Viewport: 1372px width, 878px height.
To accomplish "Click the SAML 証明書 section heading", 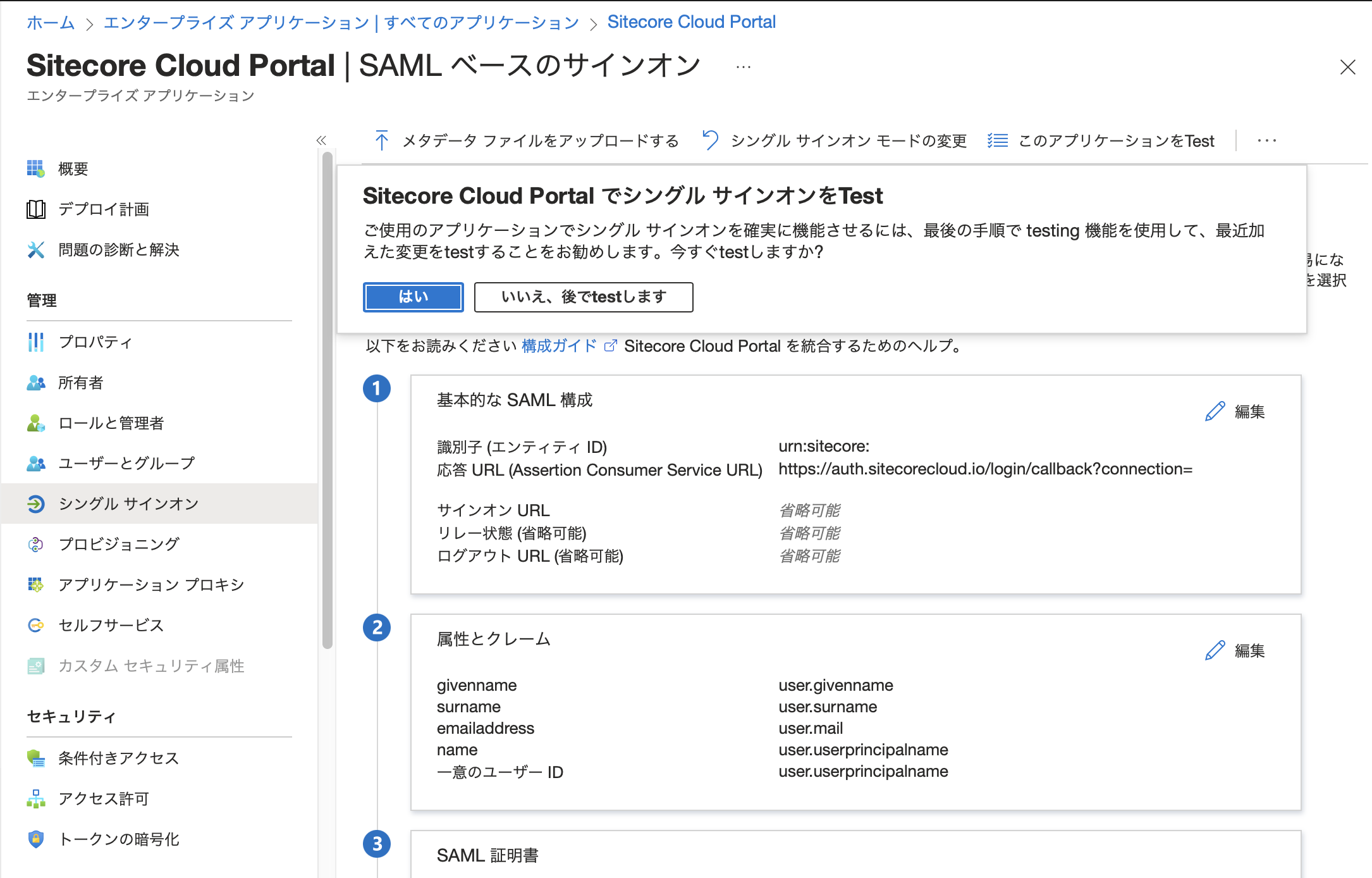I will click(x=487, y=855).
